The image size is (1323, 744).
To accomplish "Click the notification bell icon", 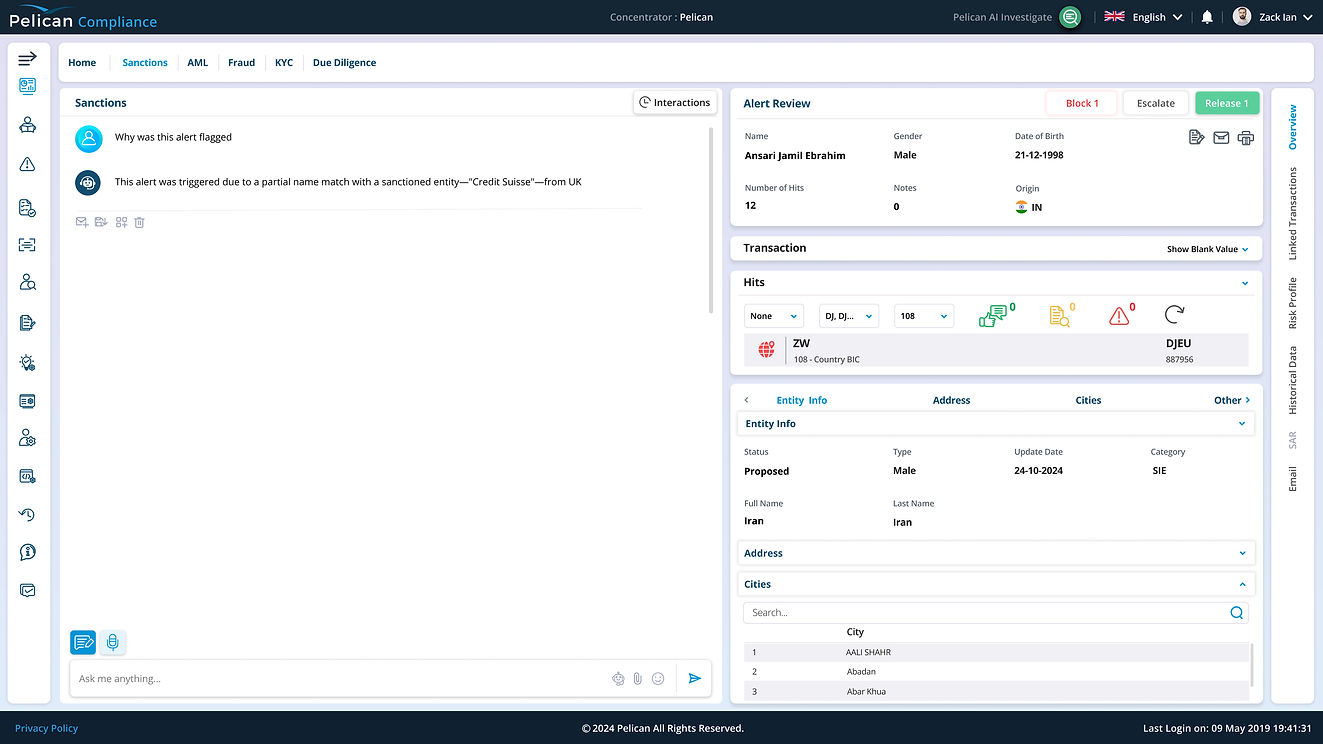I will pos(1207,17).
